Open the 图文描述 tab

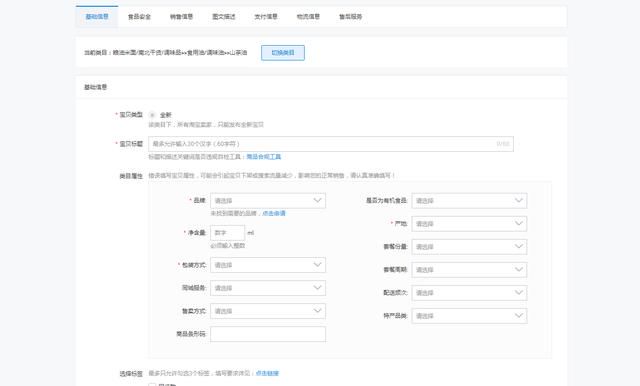pyautogui.click(x=224, y=17)
